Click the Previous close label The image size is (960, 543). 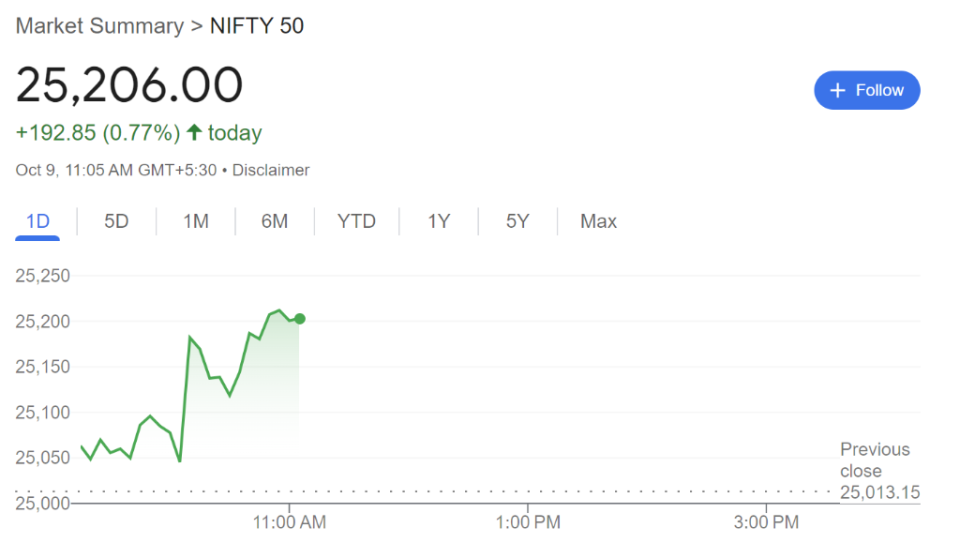[875, 460]
